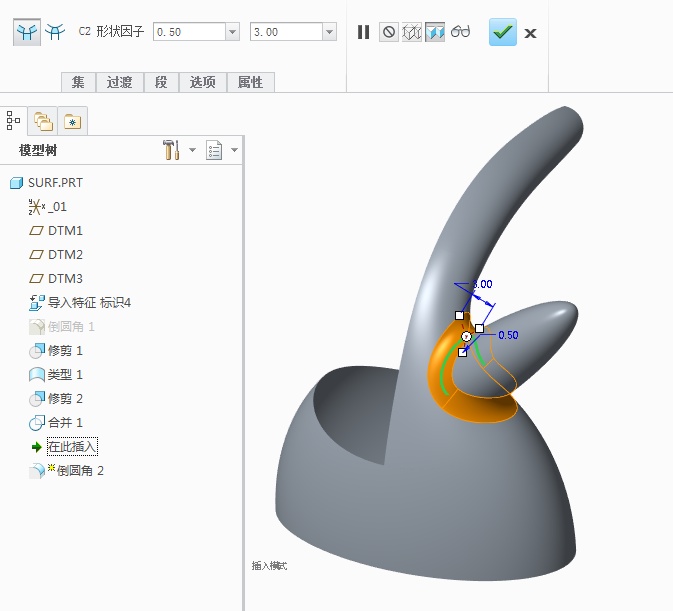Toggle unattached geometry preview mode
This screenshot has width=673, height=611.
click(411, 32)
